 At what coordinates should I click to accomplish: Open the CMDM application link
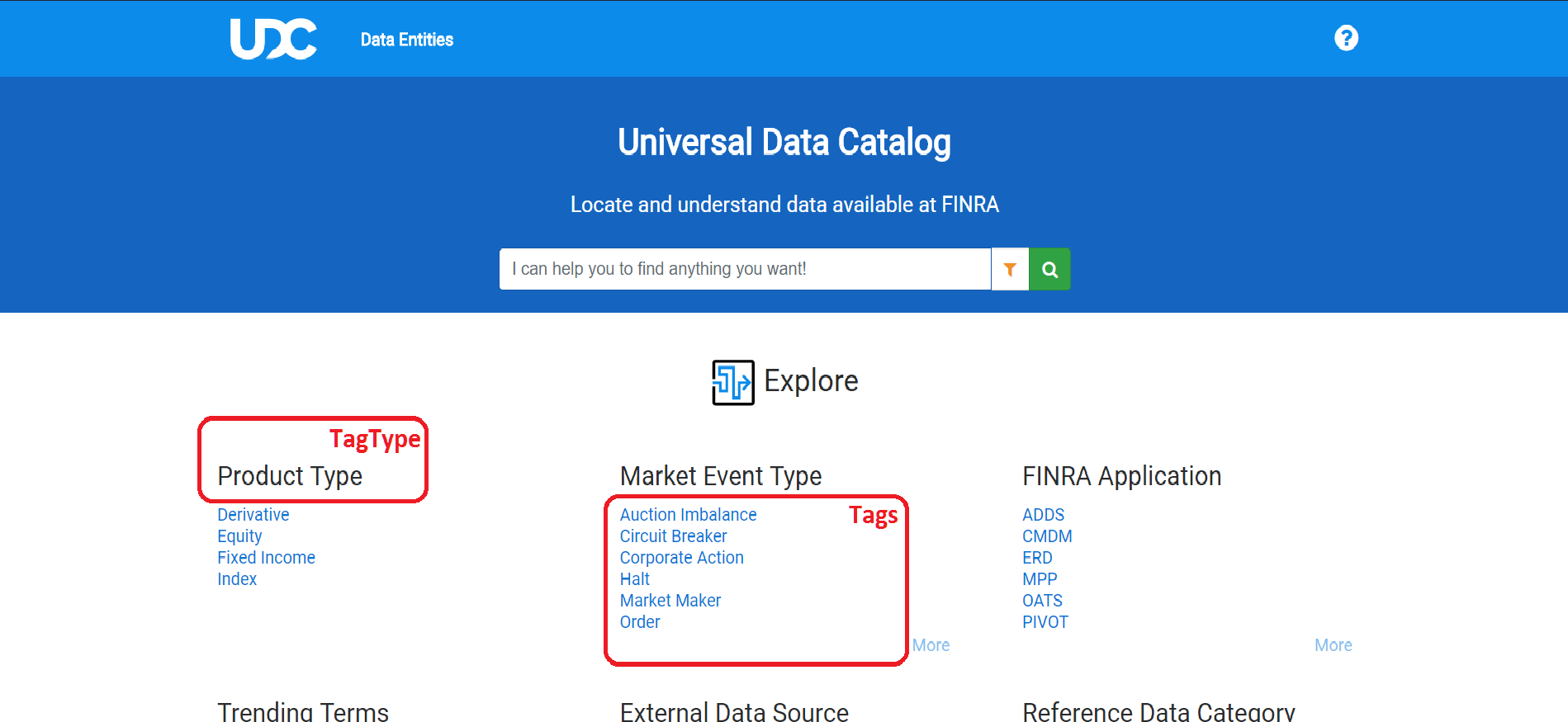click(x=1047, y=536)
